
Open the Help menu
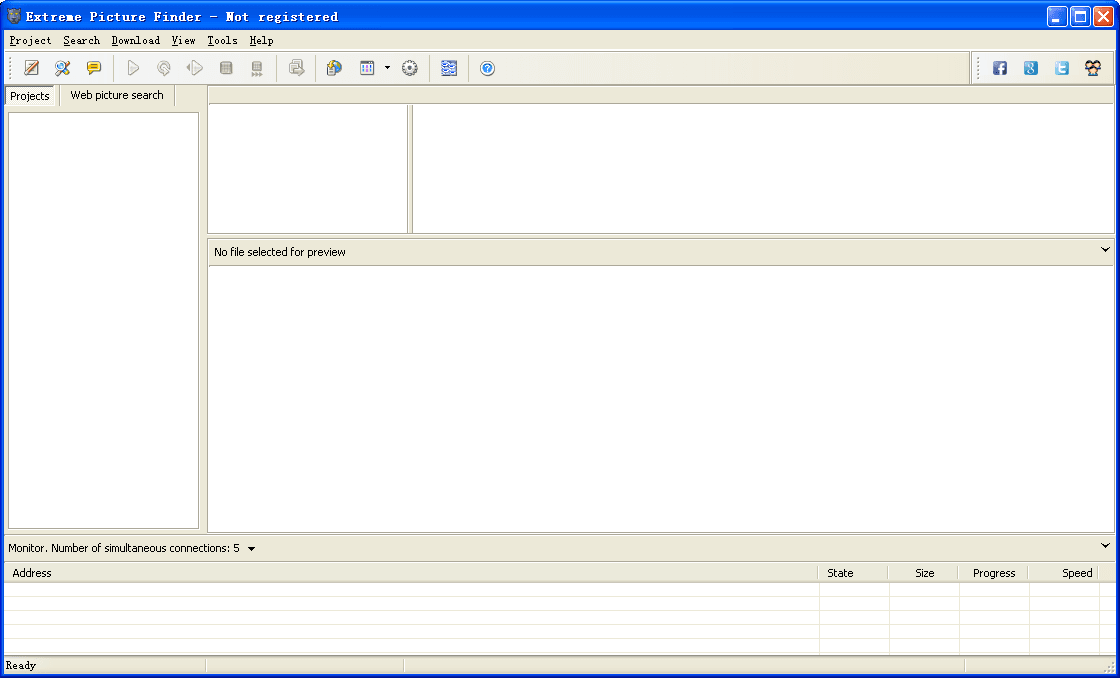pos(261,41)
